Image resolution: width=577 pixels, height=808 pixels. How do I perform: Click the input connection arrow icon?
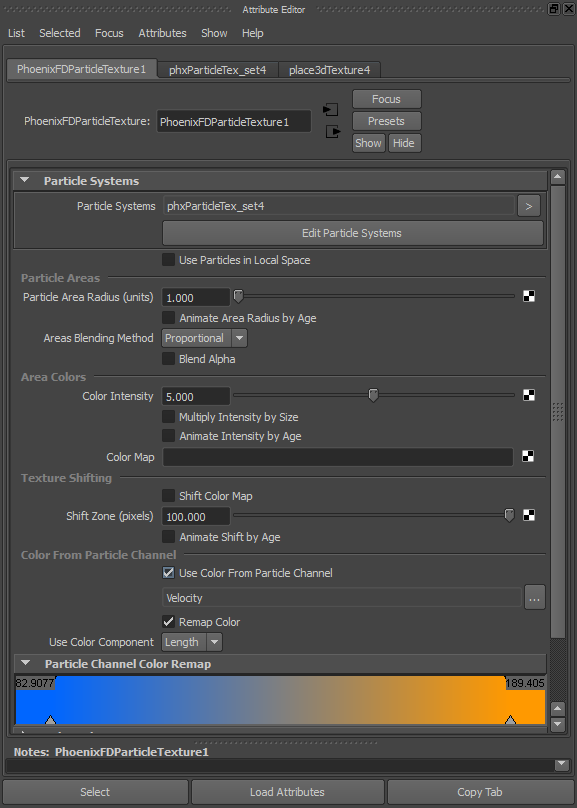[x=330, y=110]
